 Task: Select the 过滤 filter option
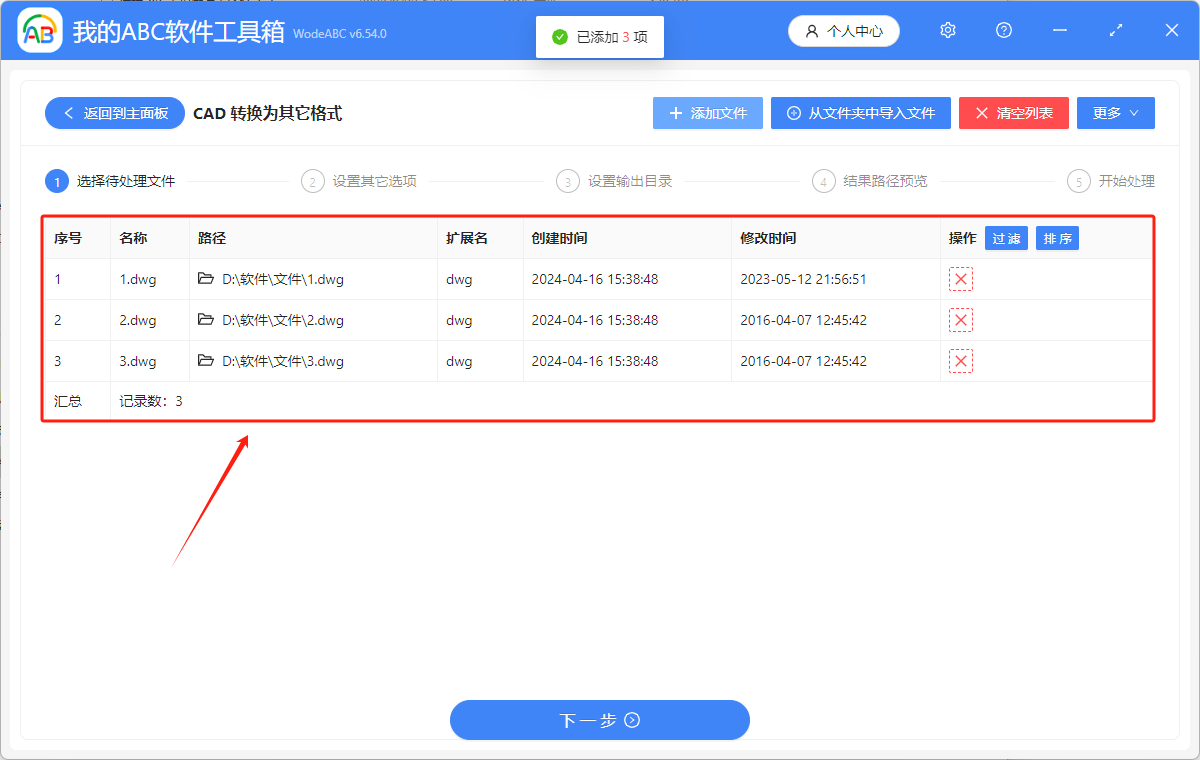pyautogui.click(x=1006, y=238)
